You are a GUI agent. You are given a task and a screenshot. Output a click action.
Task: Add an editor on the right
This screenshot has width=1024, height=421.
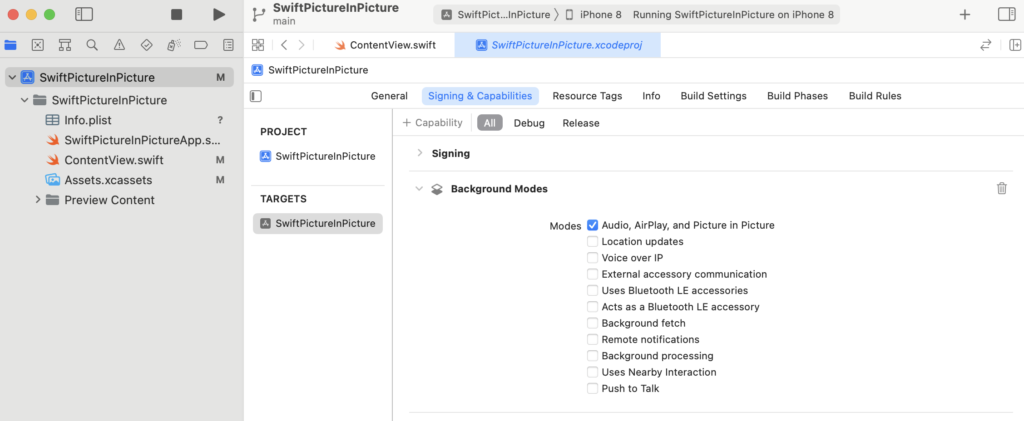(x=1015, y=45)
